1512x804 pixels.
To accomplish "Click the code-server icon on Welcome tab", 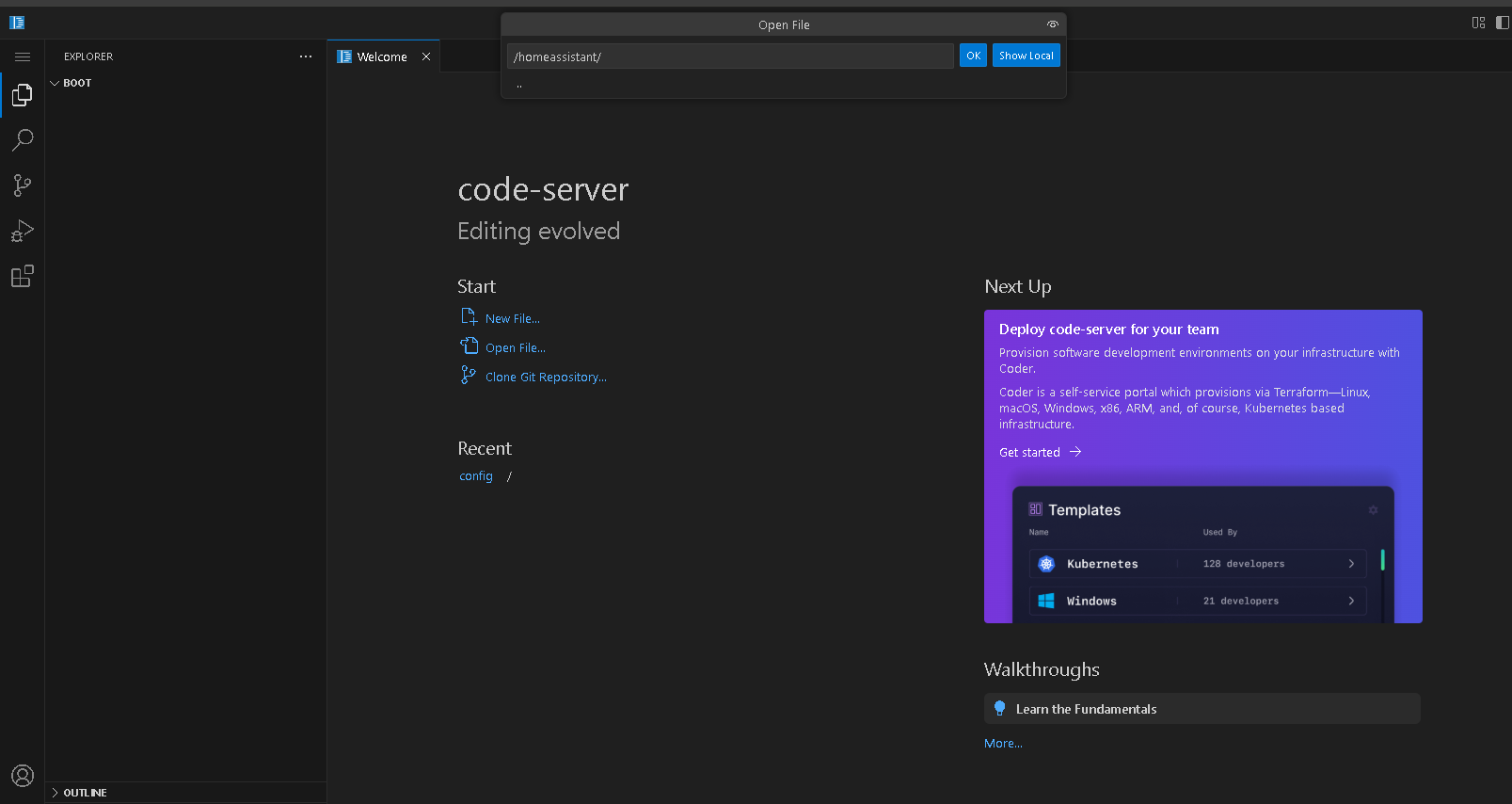I will click(344, 56).
